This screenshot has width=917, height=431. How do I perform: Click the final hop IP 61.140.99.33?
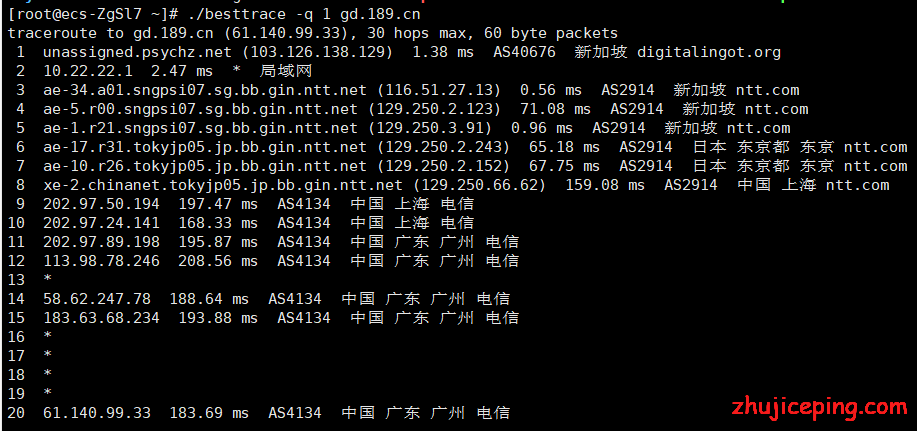(x=96, y=413)
